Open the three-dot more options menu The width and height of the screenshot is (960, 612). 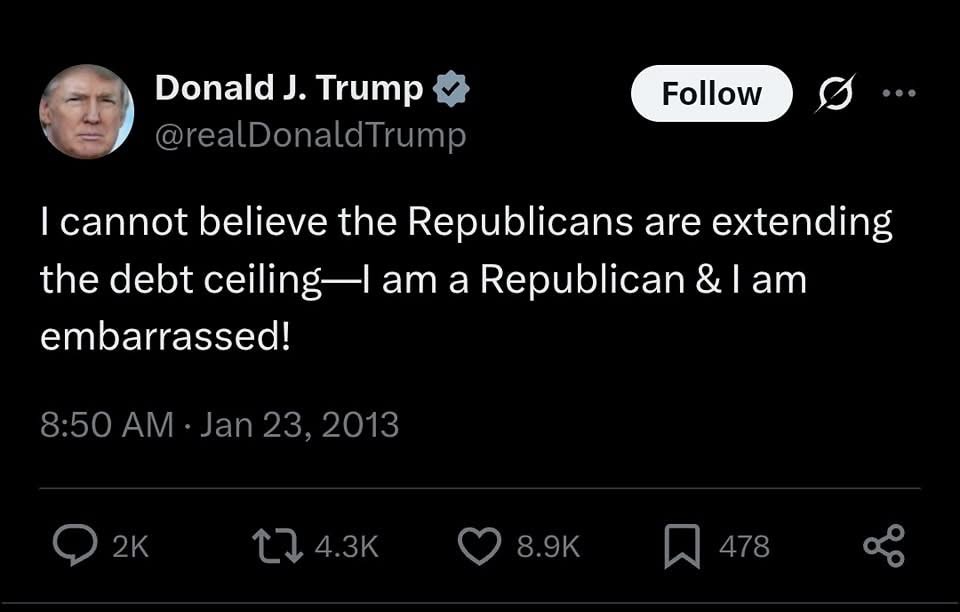[898, 94]
